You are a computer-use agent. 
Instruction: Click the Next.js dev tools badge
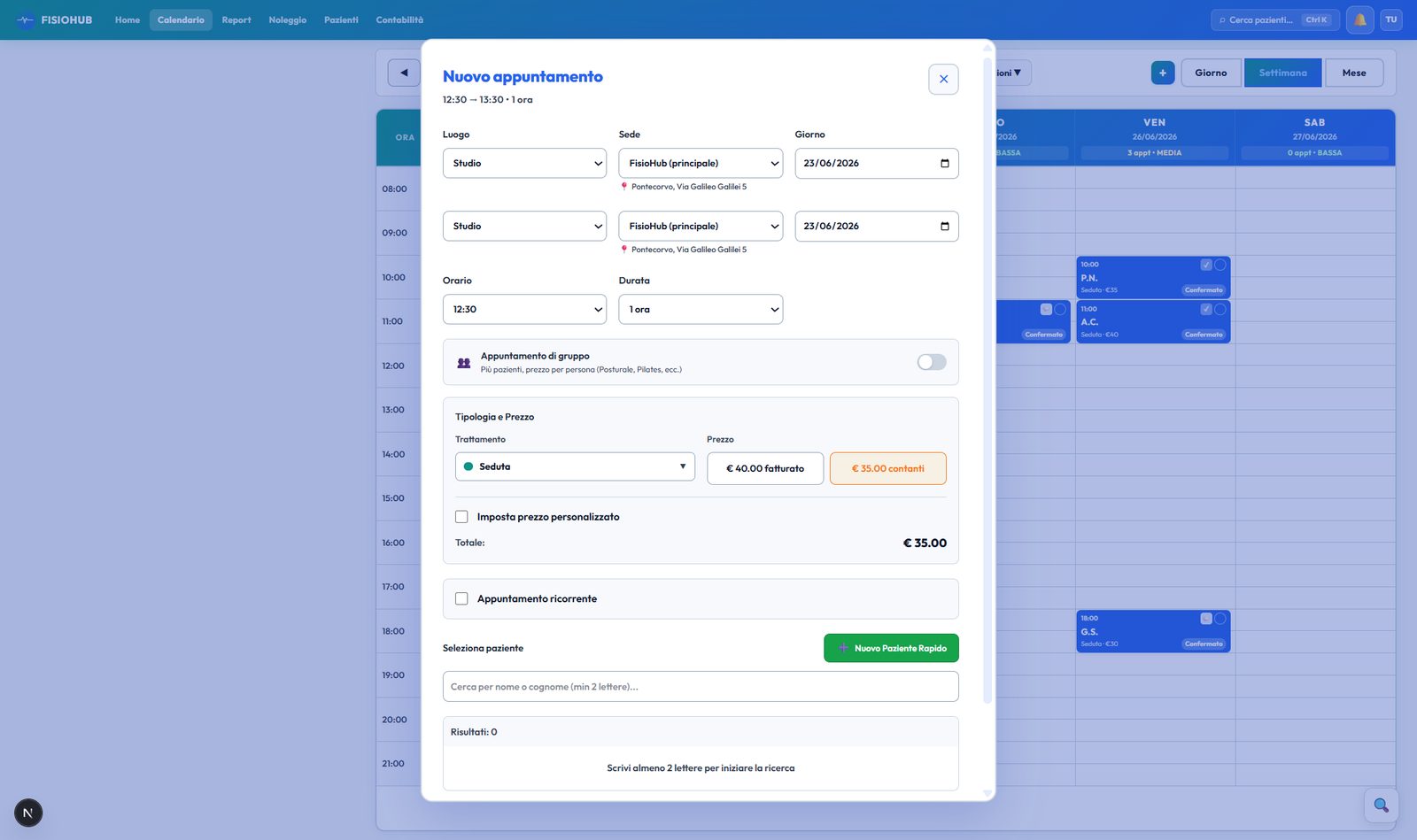28,813
